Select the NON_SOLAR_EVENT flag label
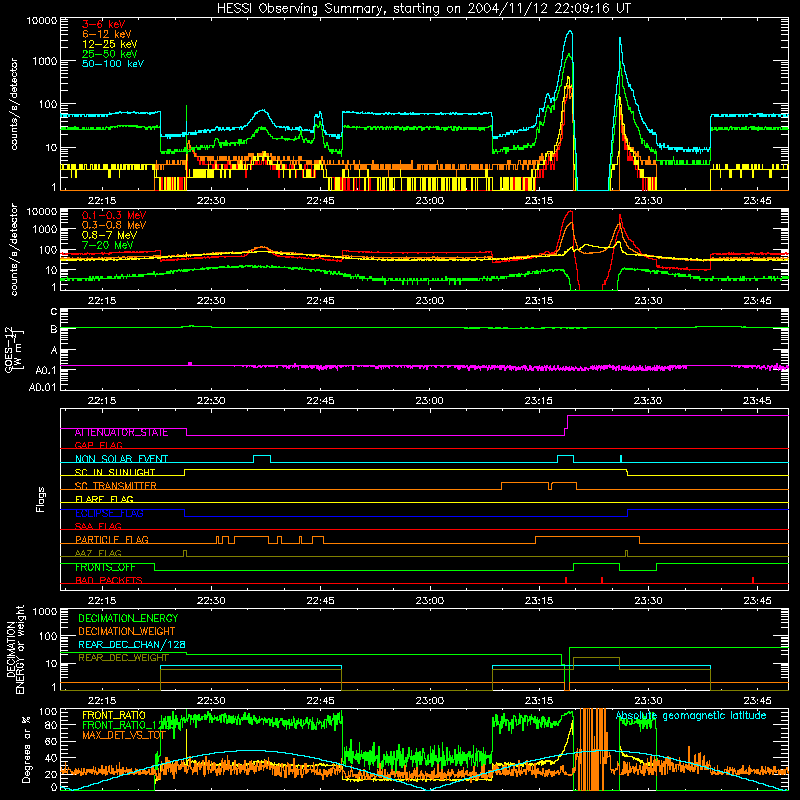 pyautogui.click(x=121, y=459)
